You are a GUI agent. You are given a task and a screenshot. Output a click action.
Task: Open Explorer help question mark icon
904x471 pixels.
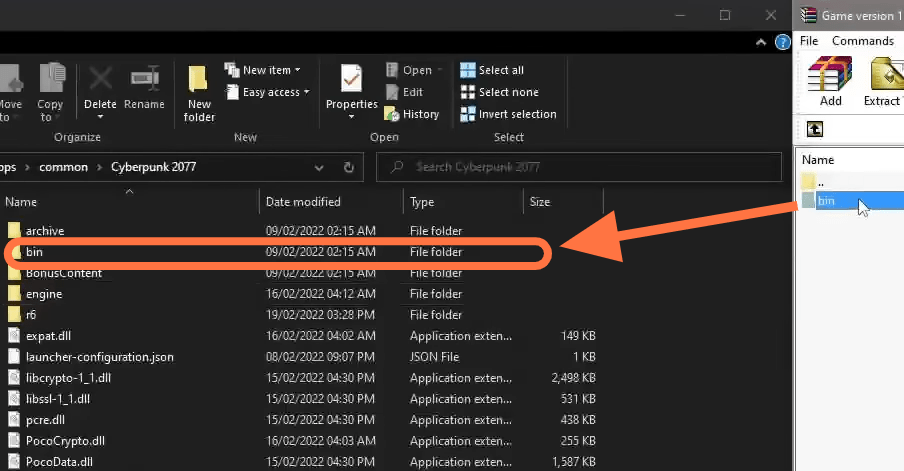tap(782, 42)
